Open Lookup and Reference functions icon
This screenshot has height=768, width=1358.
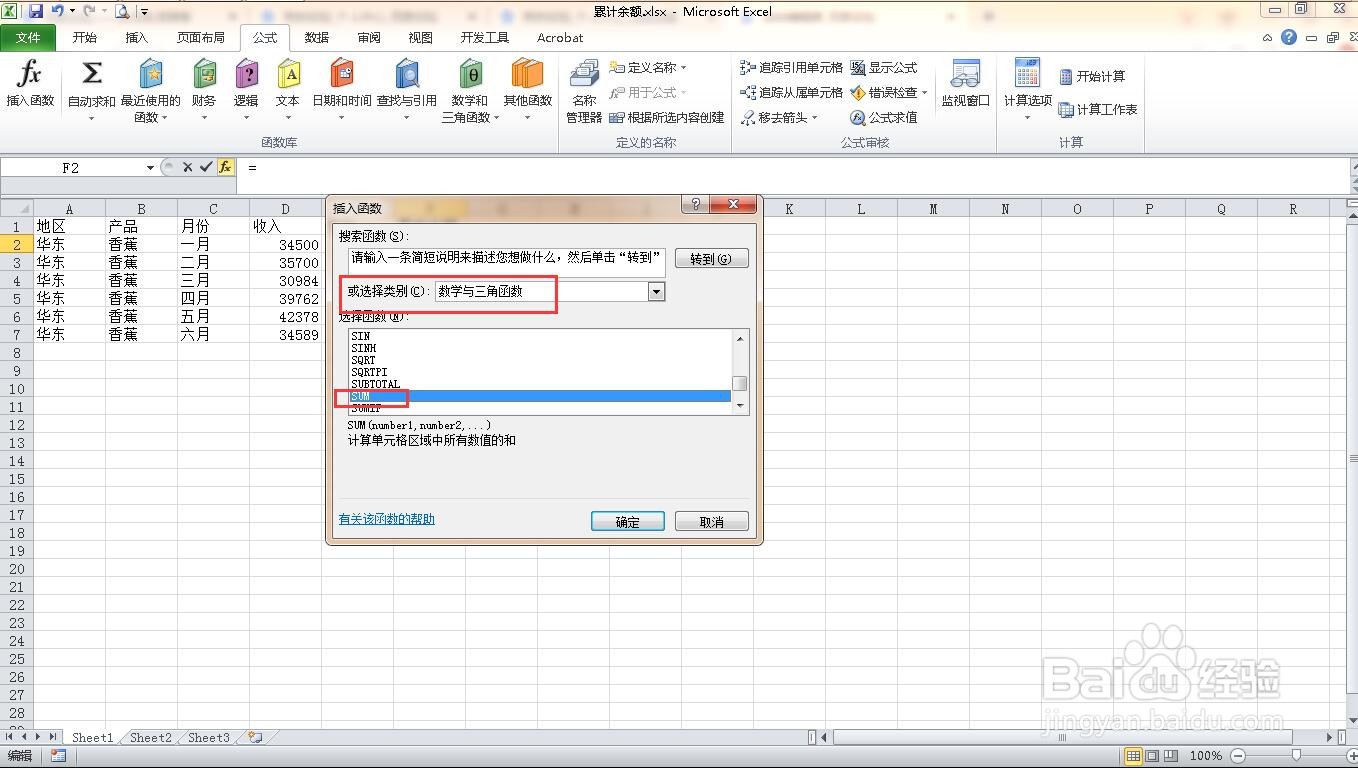[x=407, y=74]
